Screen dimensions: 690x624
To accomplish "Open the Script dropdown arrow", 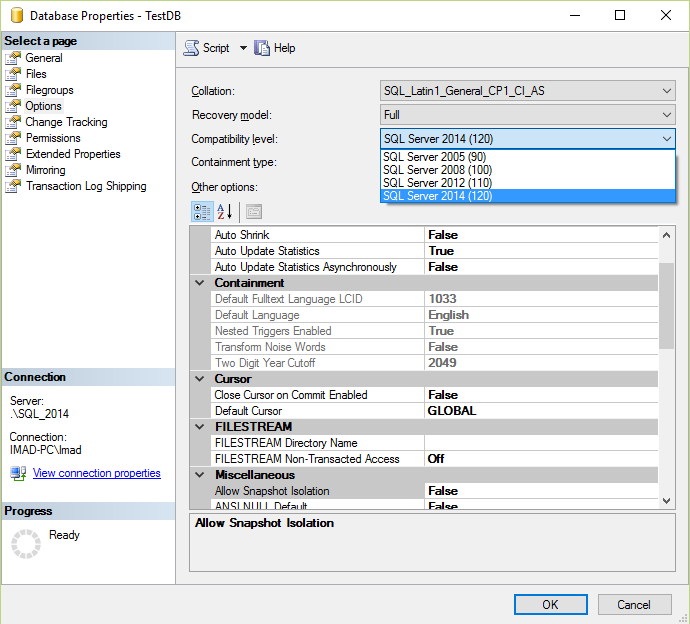I will [243, 48].
